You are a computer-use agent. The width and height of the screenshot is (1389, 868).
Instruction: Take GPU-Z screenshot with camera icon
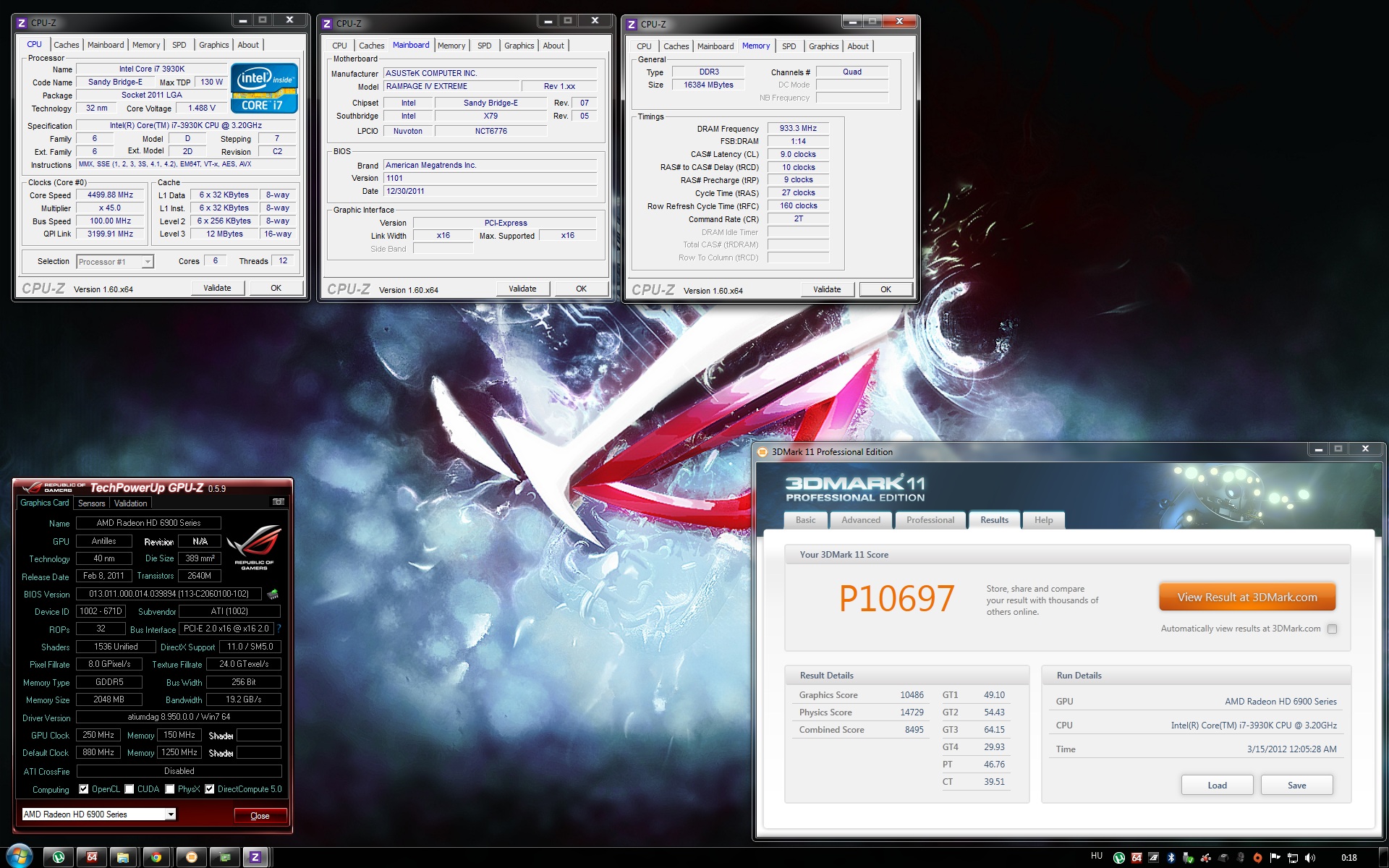[x=279, y=502]
